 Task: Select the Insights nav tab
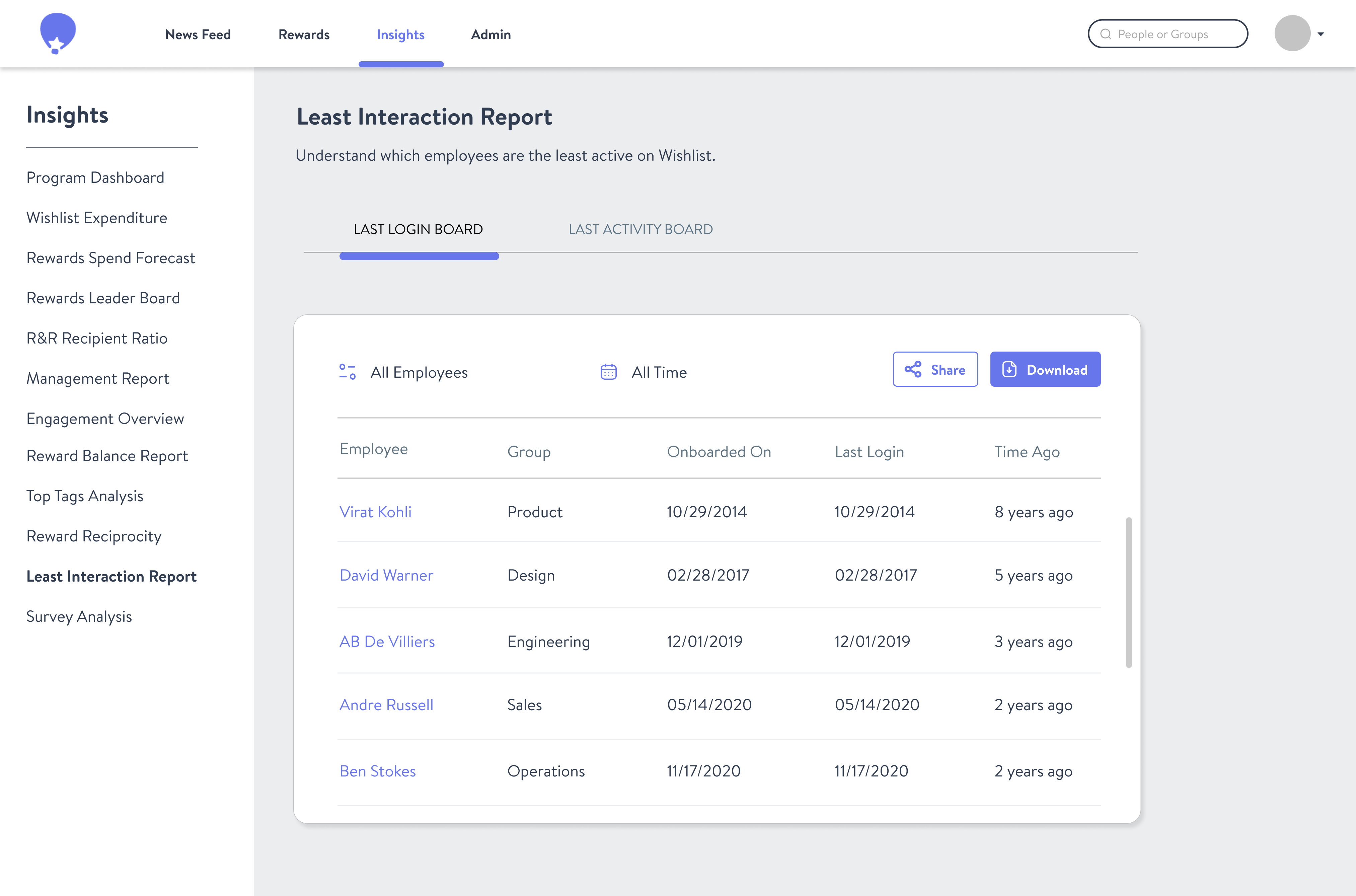point(400,35)
